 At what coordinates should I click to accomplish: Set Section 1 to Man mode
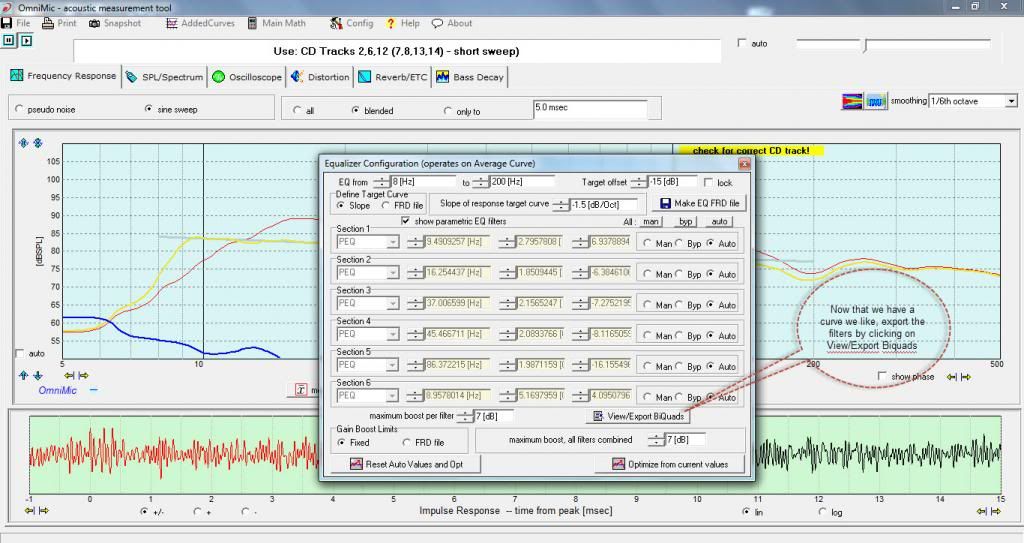(647, 243)
